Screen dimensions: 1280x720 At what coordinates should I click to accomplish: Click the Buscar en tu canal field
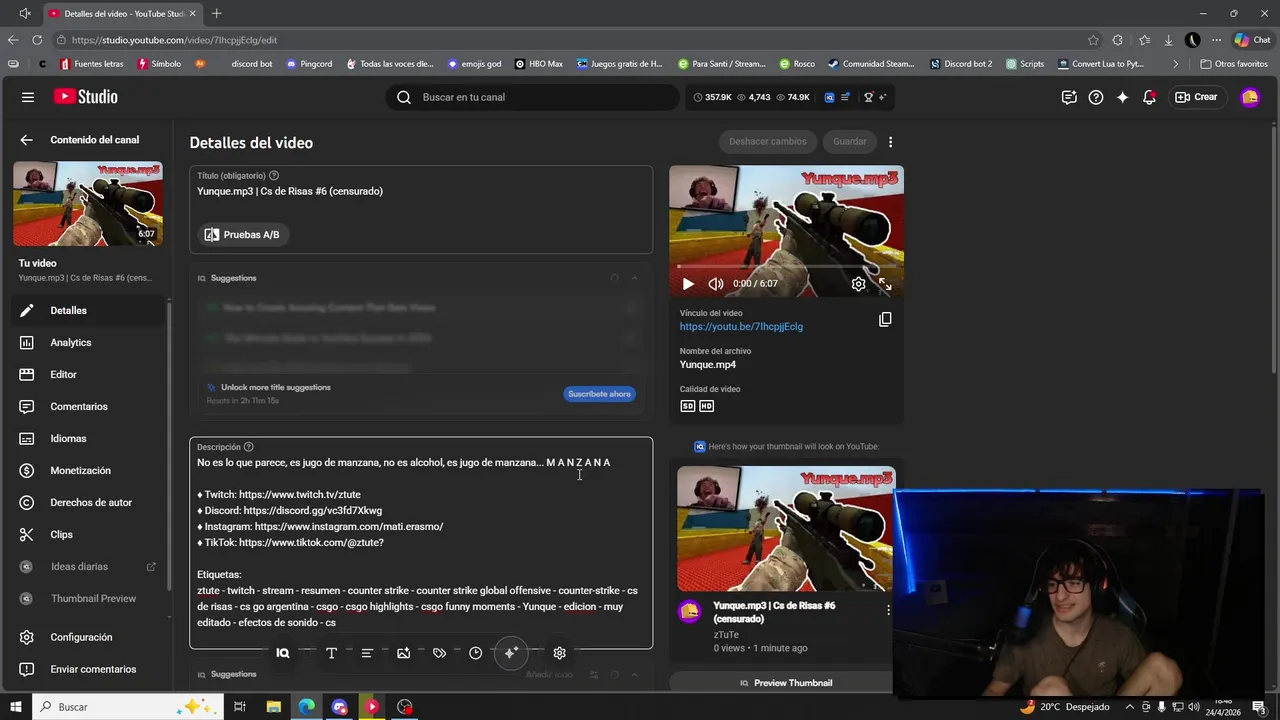point(532,97)
